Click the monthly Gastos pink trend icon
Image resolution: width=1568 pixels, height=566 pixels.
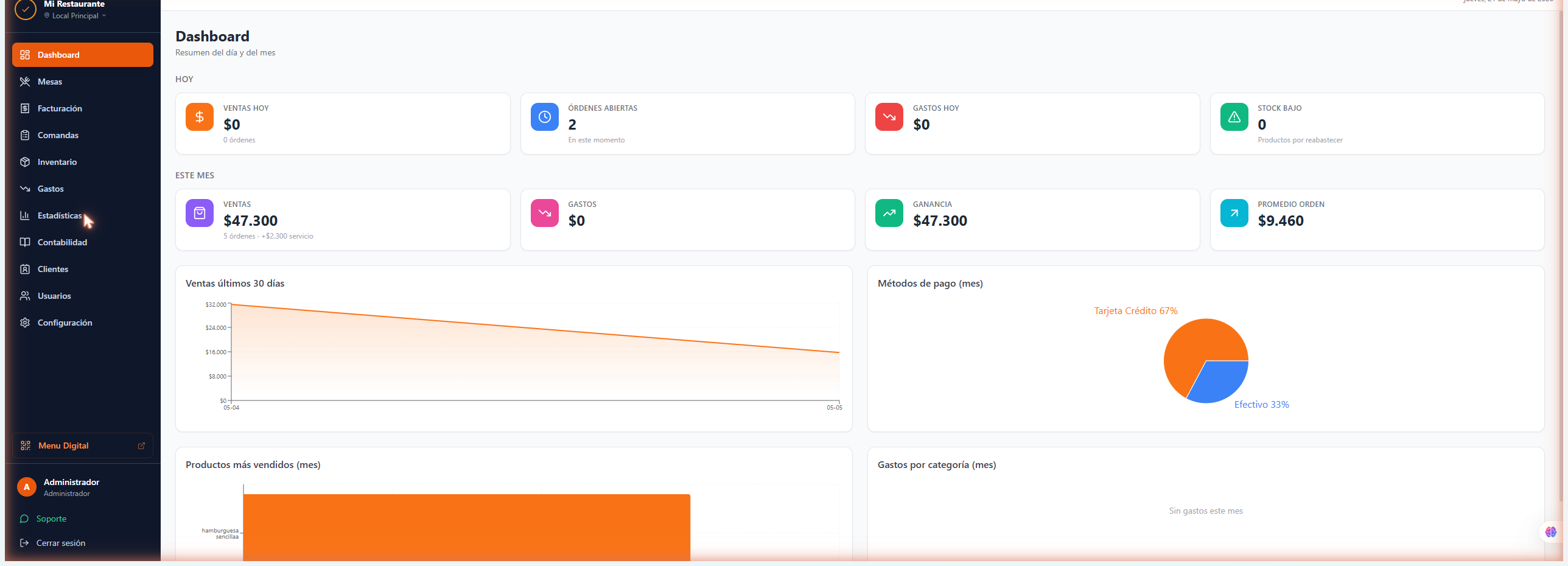[545, 213]
